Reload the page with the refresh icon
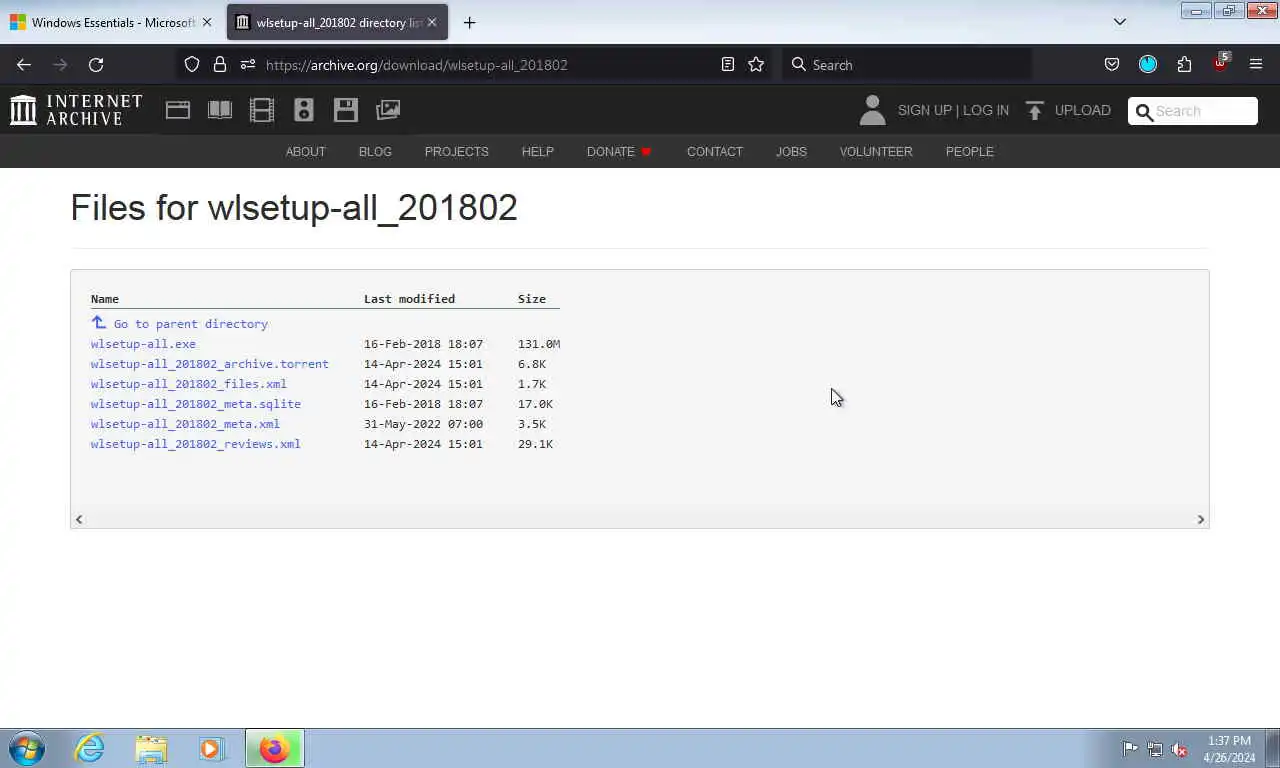This screenshot has height=768, width=1280. tap(96, 65)
